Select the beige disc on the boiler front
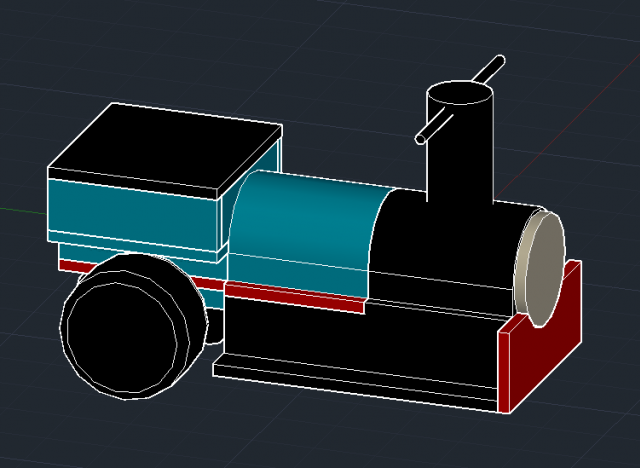Image resolution: width=640 pixels, height=468 pixels. (x=541, y=269)
